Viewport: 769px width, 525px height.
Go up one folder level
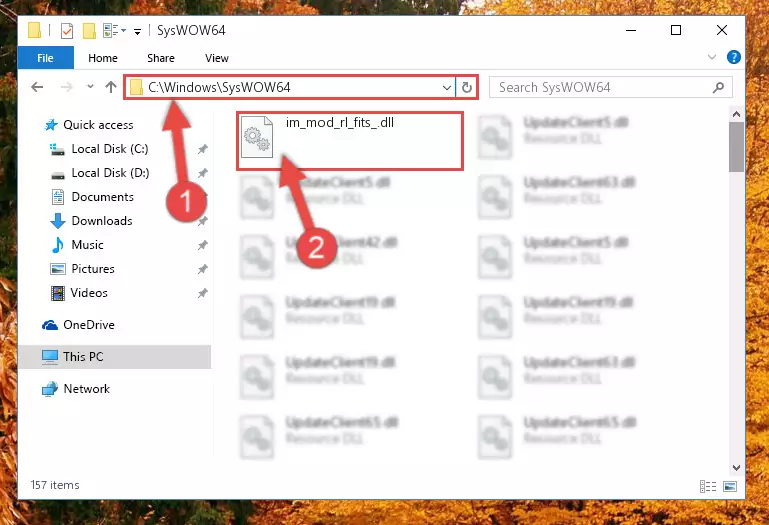point(111,87)
